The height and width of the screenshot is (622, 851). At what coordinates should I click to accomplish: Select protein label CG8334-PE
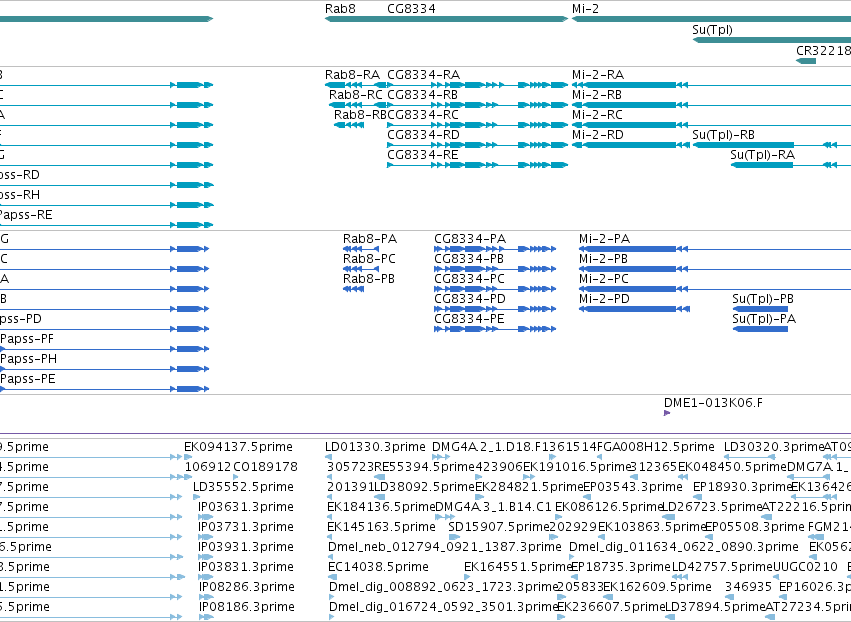(469, 319)
